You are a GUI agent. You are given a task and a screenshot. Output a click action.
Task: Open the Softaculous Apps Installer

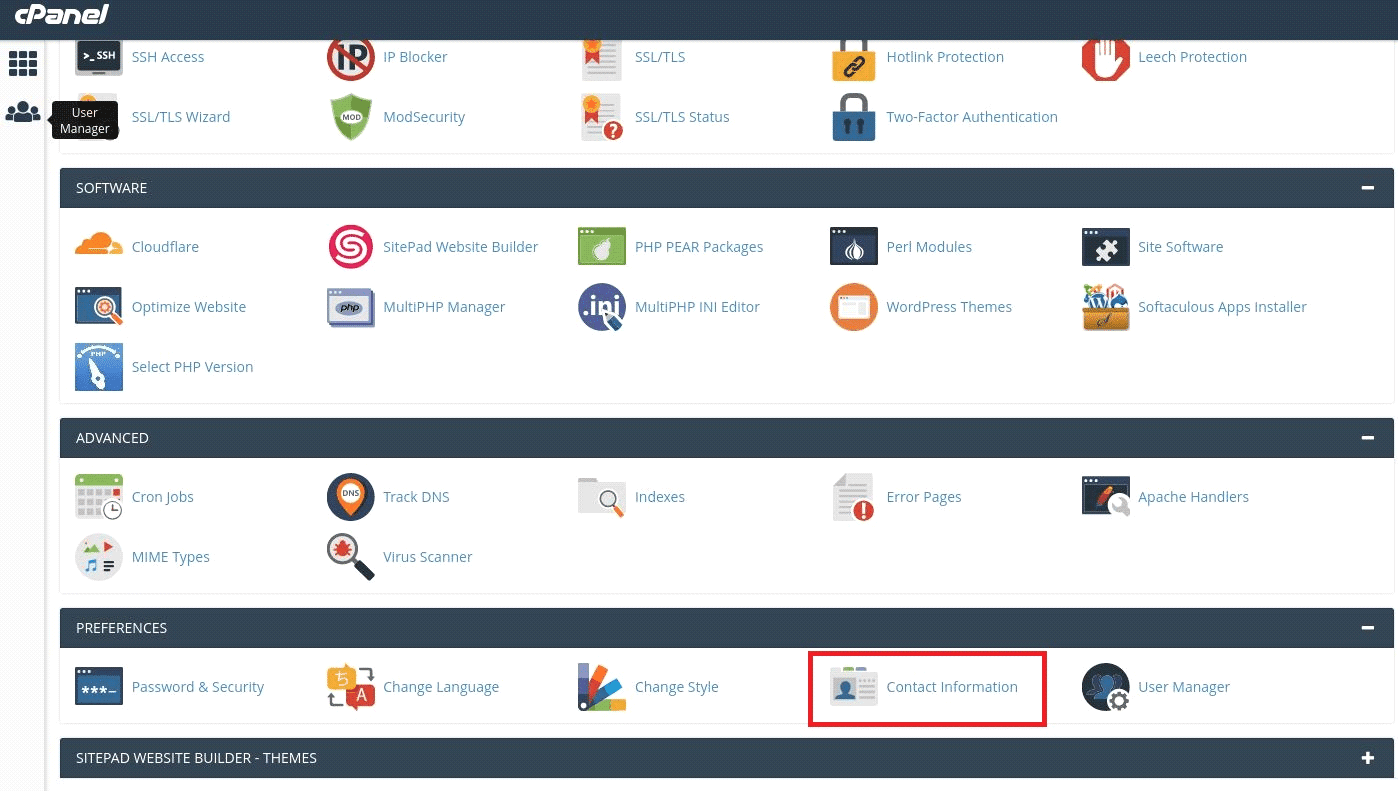(x=1222, y=306)
